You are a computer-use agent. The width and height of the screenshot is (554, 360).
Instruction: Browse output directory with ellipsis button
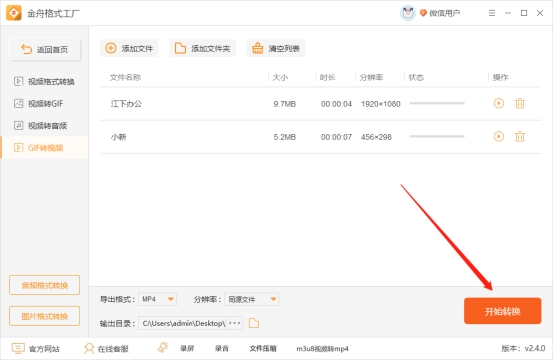point(235,323)
